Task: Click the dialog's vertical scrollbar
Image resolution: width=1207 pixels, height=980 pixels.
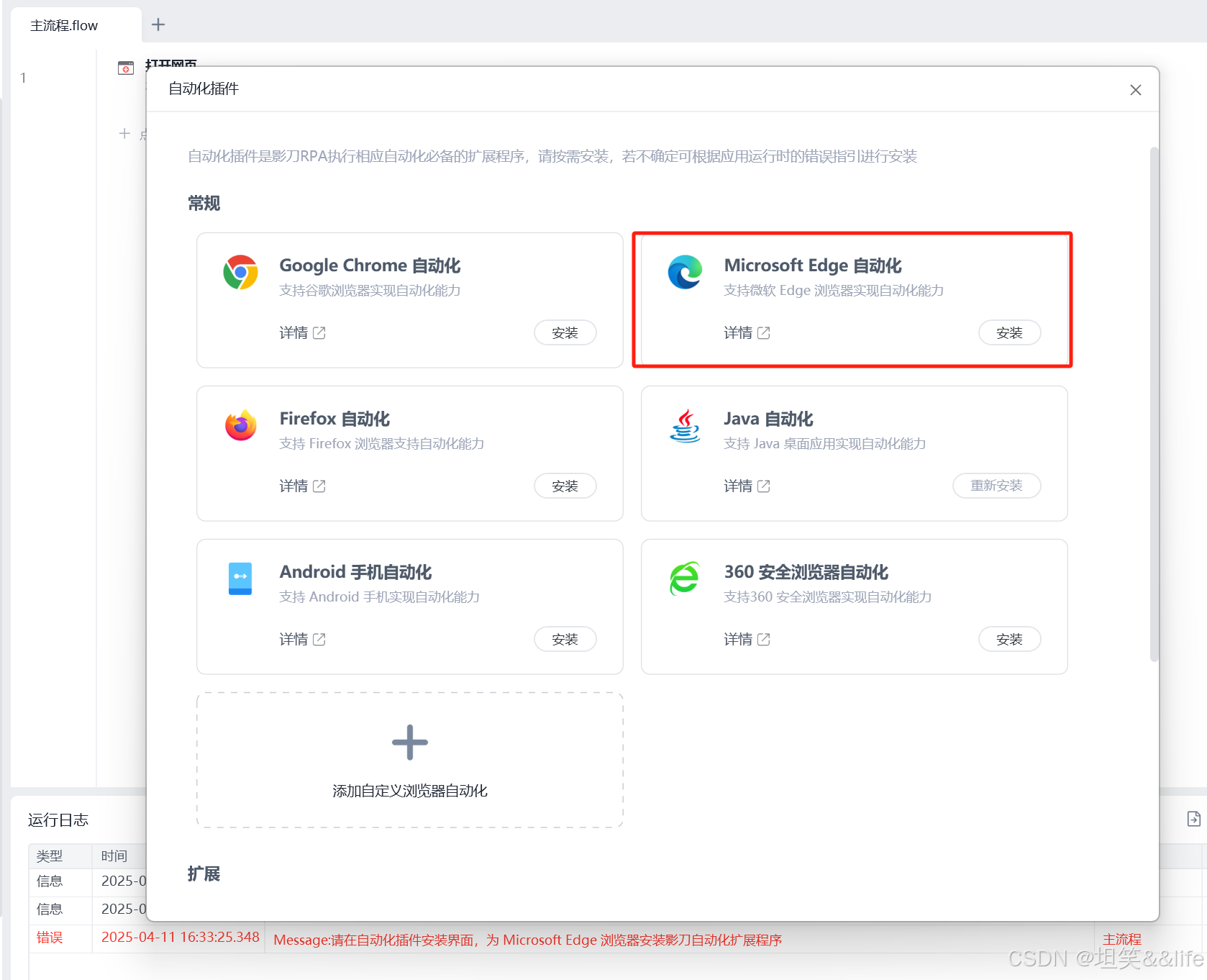Action: [1154, 403]
